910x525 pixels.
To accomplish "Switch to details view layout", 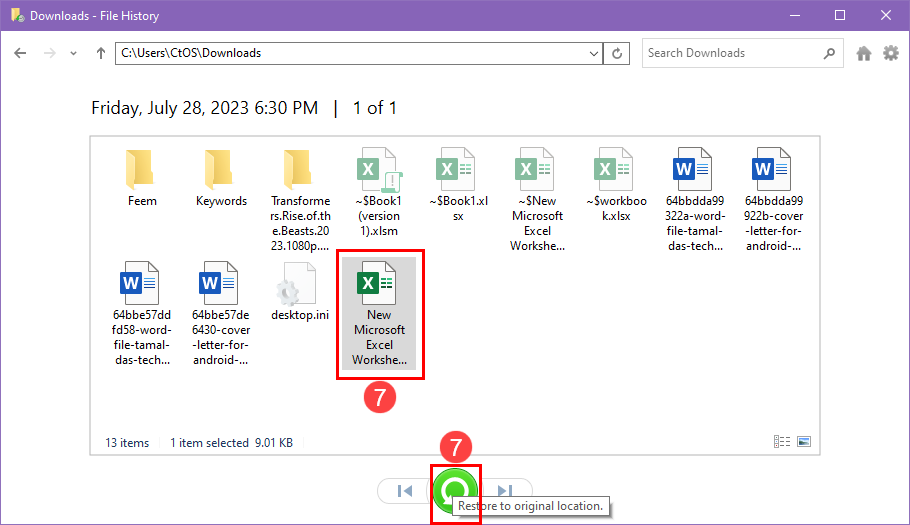I will click(x=782, y=442).
